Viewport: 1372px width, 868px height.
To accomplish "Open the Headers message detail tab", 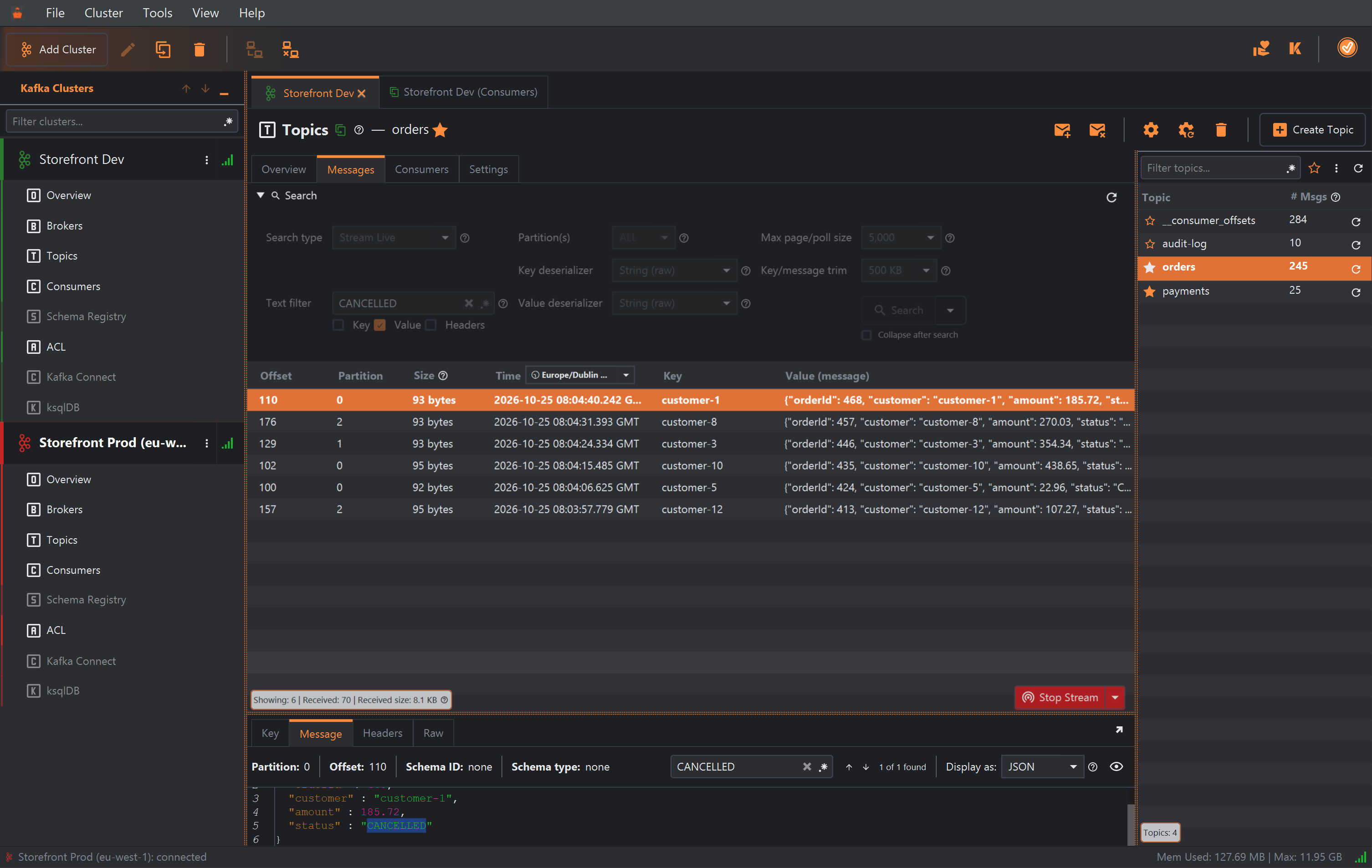I will (382, 734).
